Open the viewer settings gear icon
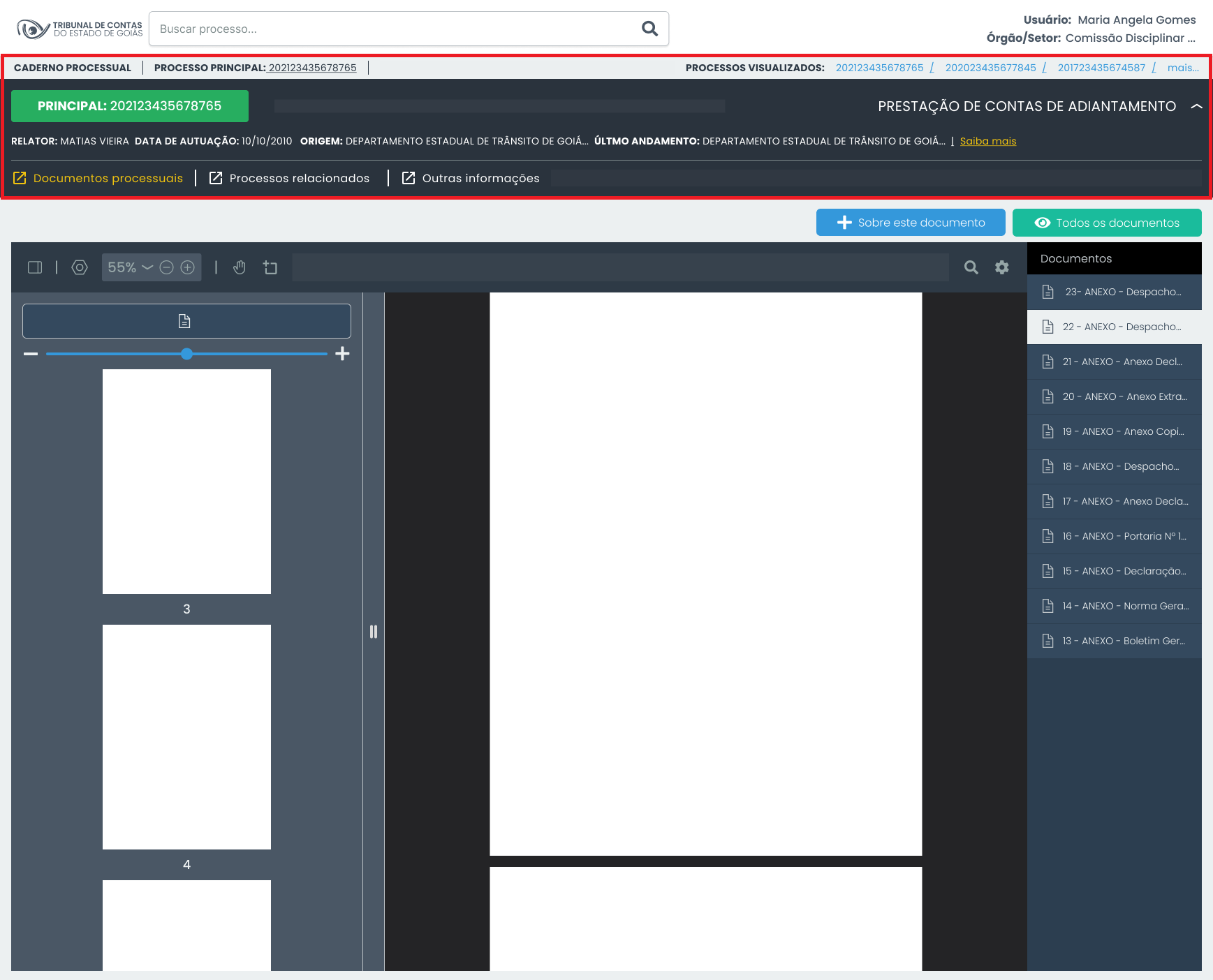 (1002, 267)
